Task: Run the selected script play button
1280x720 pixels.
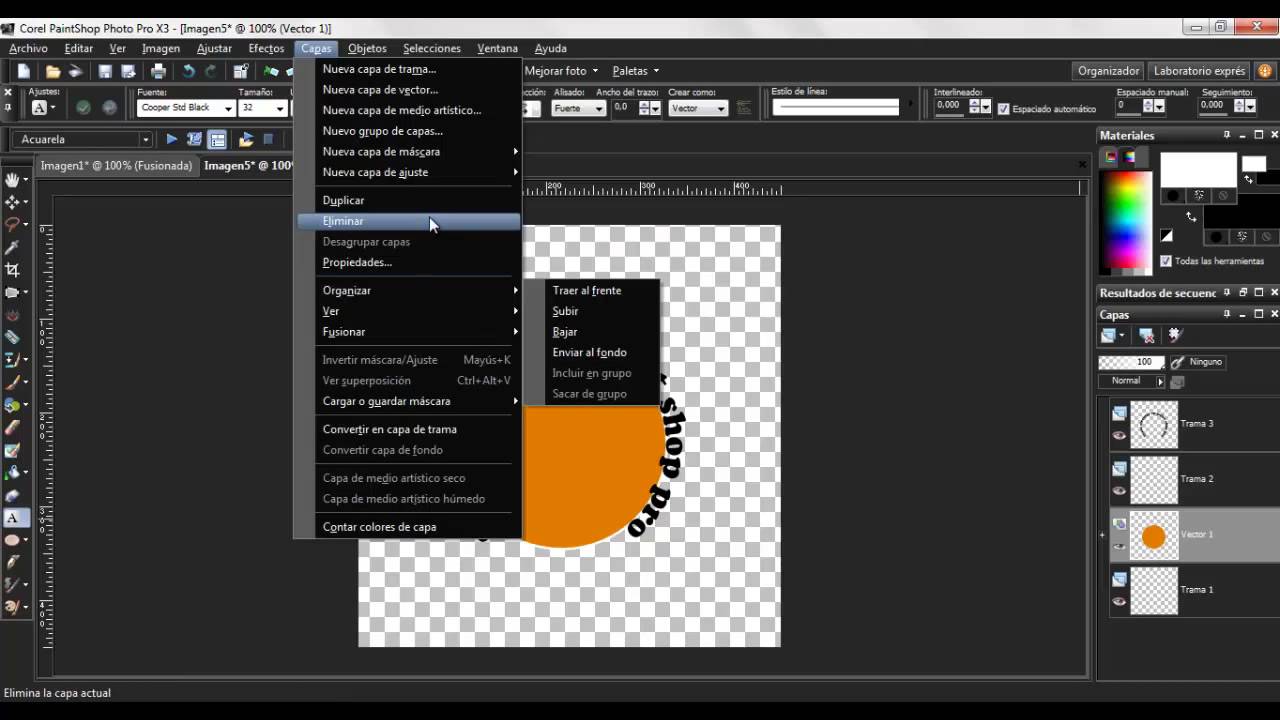Action: (172, 139)
